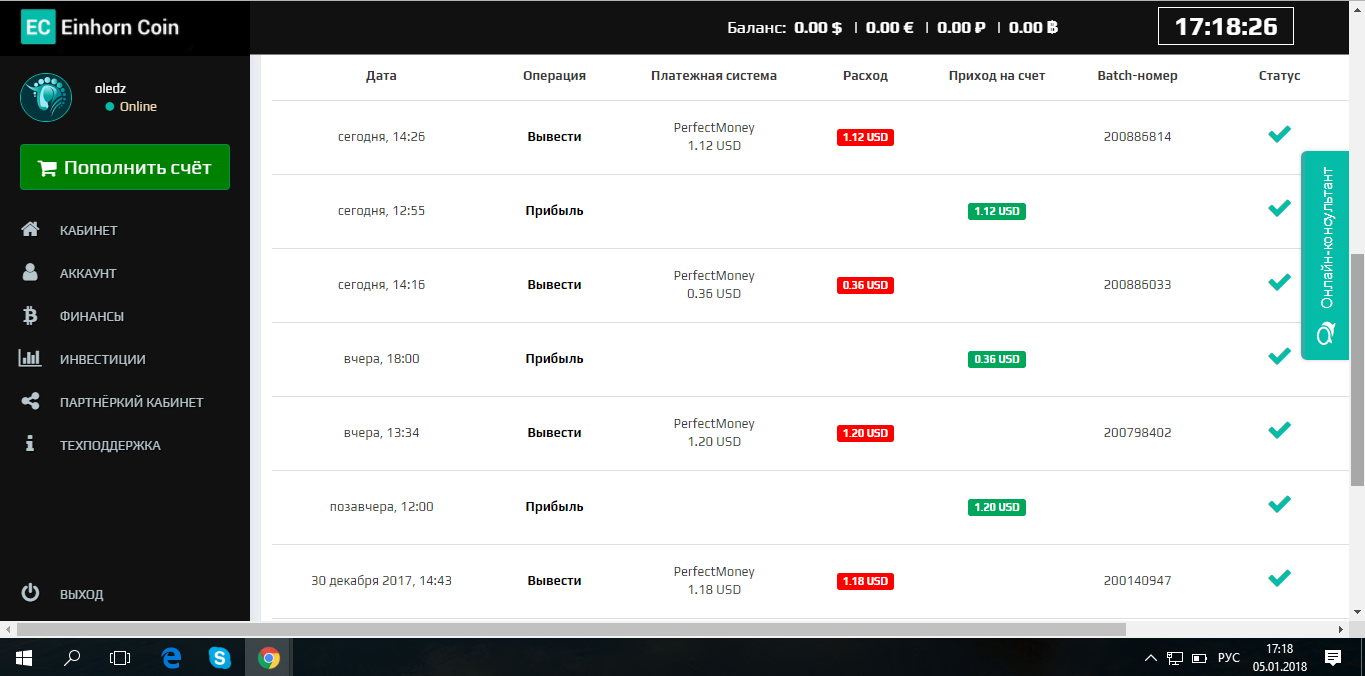This screenshot has height=676, width=1365.
Task: Open Финансы via the bitcoin icon
Action: click(30, 316)
